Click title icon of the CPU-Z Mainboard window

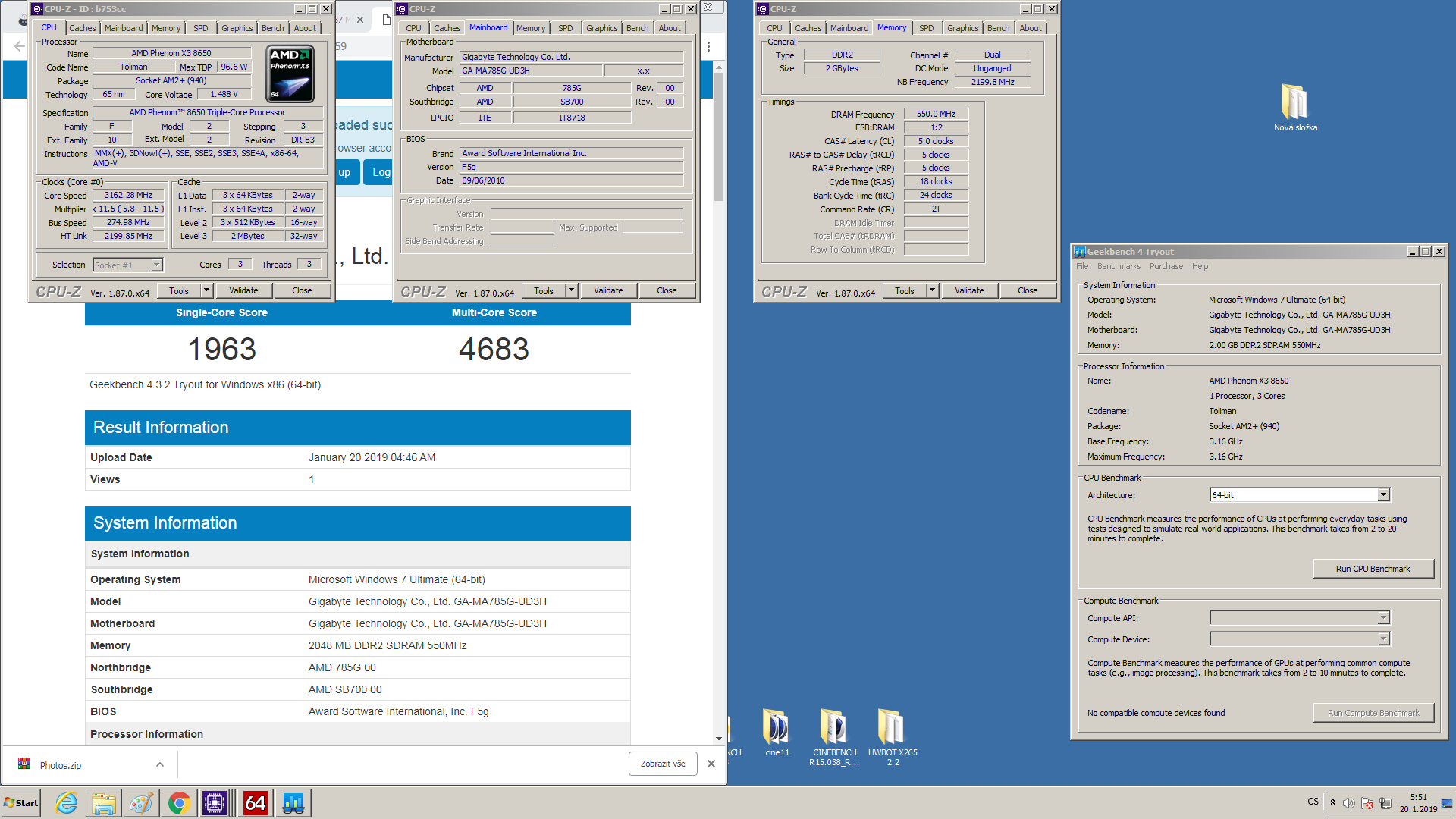pyautogui.click(x=402, y=9)
